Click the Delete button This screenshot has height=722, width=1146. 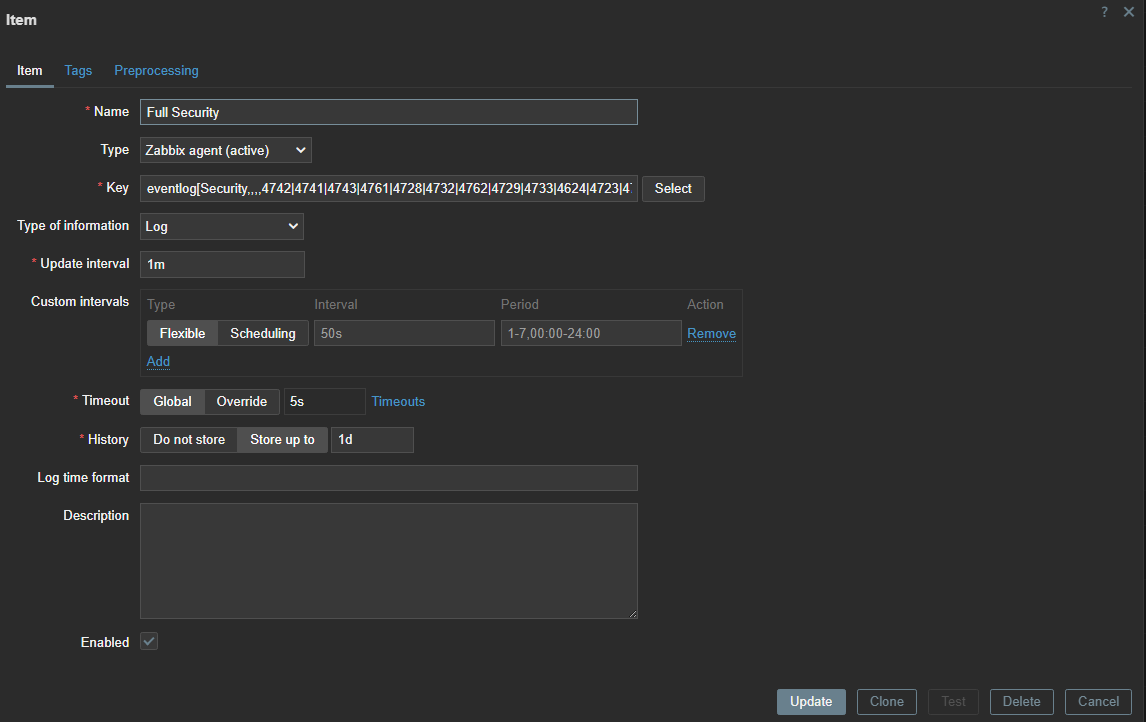[x=1022, y=702]
